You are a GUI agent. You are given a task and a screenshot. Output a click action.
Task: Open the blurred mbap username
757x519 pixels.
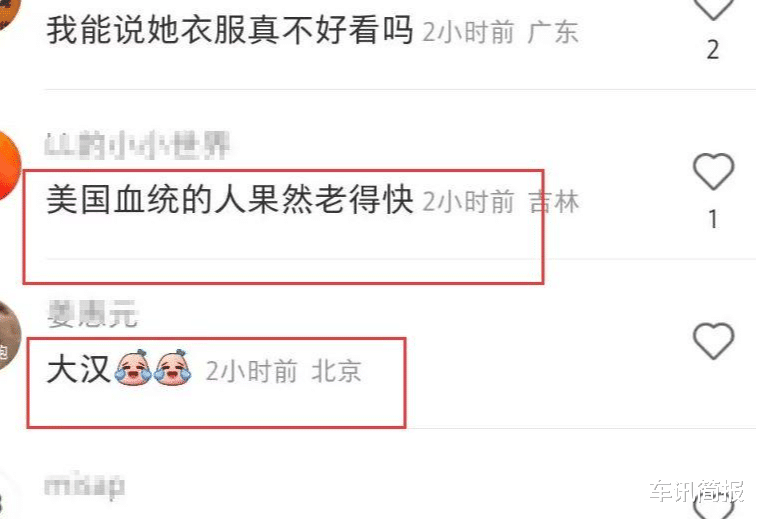tap(84, 485)
